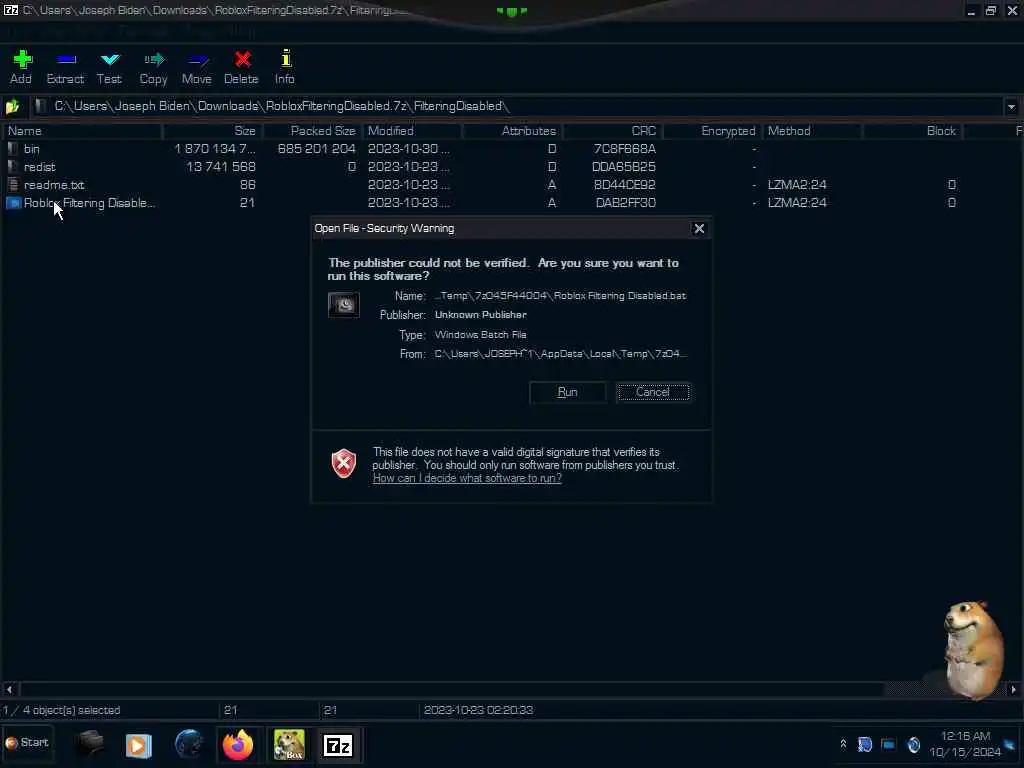This screenshot has width=1024, height=768.
Task: Sort by the Encrypted column header
Action: pos(712,131)
